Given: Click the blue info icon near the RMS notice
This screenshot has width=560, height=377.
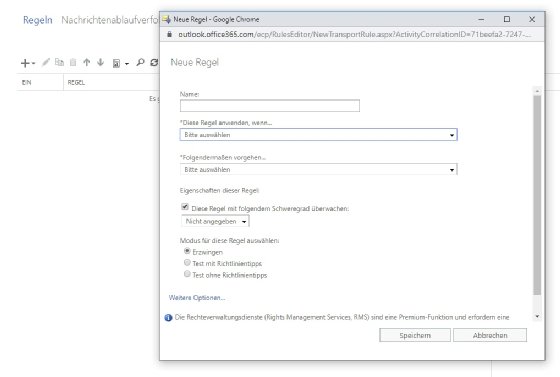Looking at the screenshot, I should pos(168,317).
